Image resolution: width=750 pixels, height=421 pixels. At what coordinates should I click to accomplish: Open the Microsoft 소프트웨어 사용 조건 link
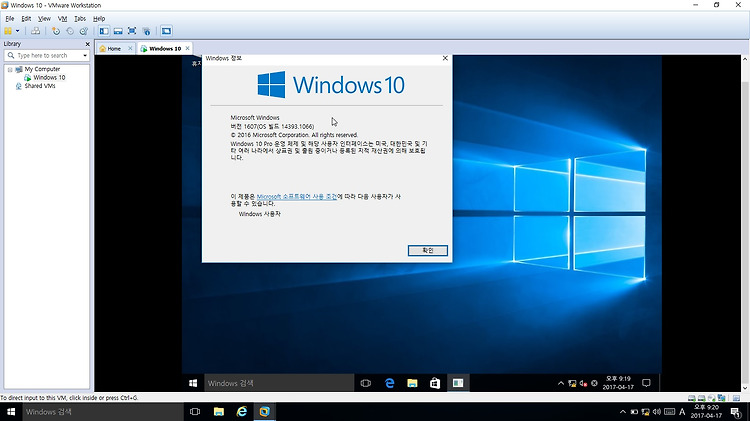(x=297, y=197)
